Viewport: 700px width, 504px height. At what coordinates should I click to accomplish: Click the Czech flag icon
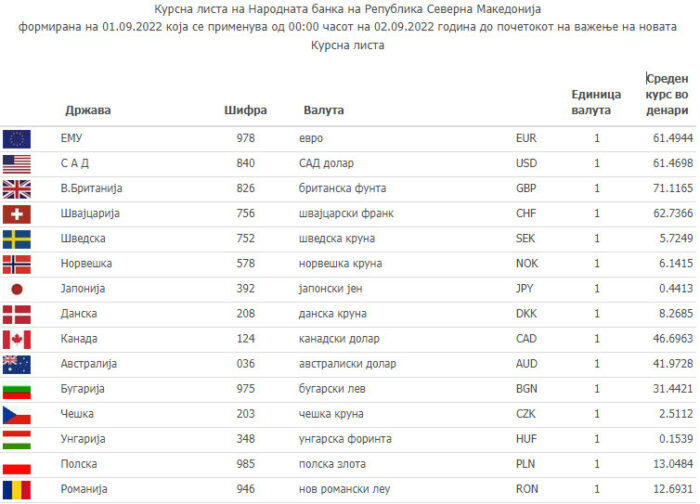tap(17, 415)
